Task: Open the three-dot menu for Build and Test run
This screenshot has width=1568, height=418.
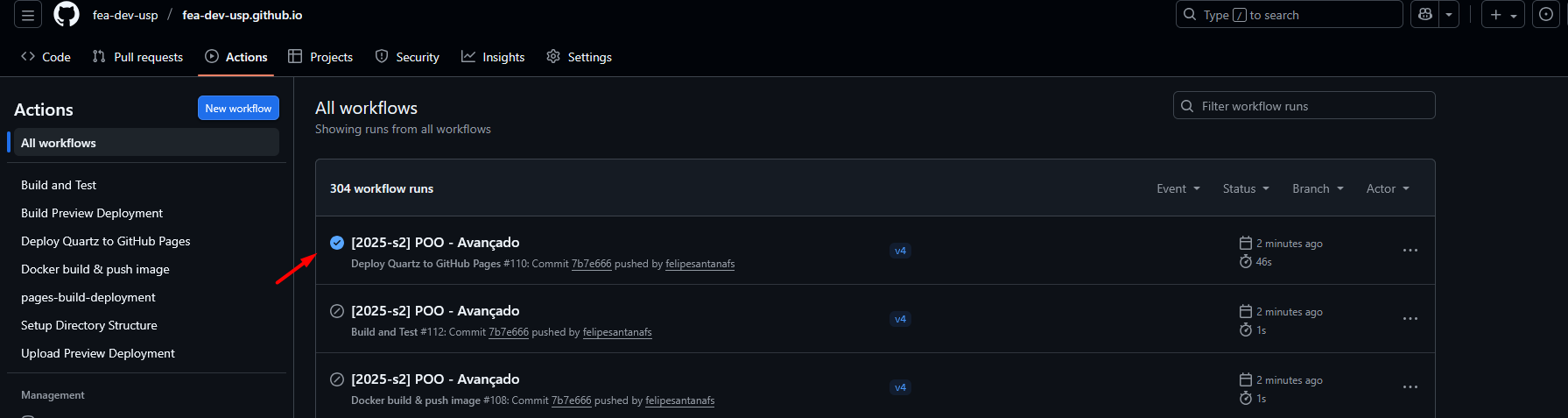Action: [x=1410, y=319]
